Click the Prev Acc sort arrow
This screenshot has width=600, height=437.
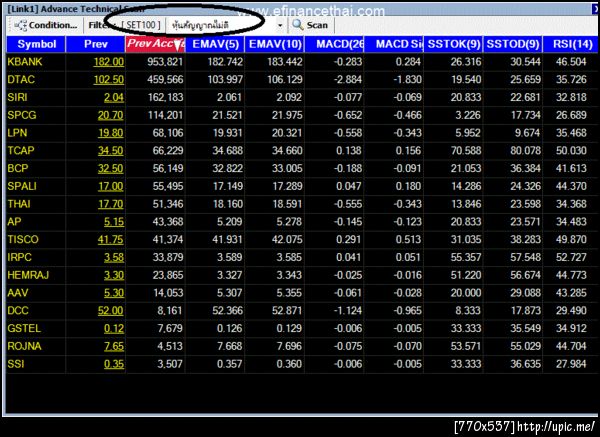tap(178, 45)
